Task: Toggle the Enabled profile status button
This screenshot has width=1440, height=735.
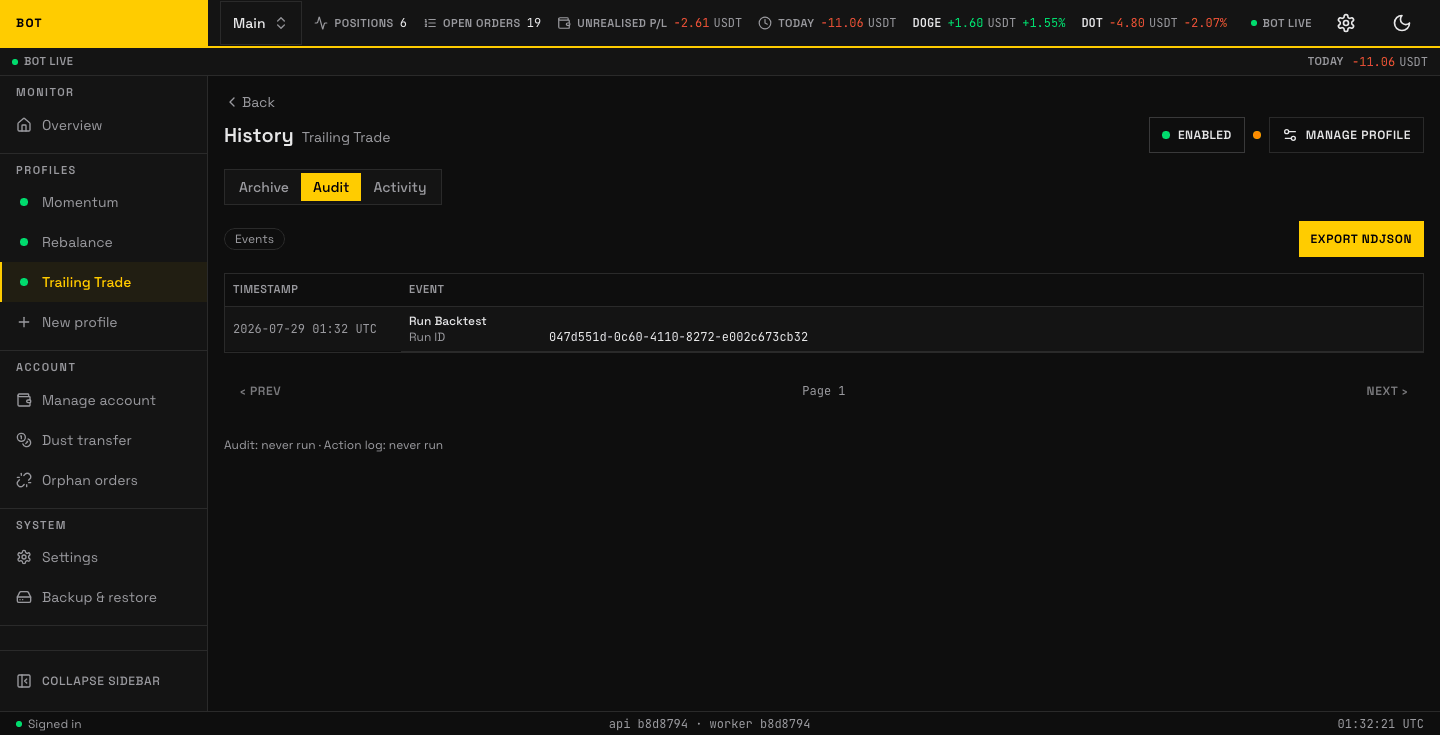Action: 1197,135
